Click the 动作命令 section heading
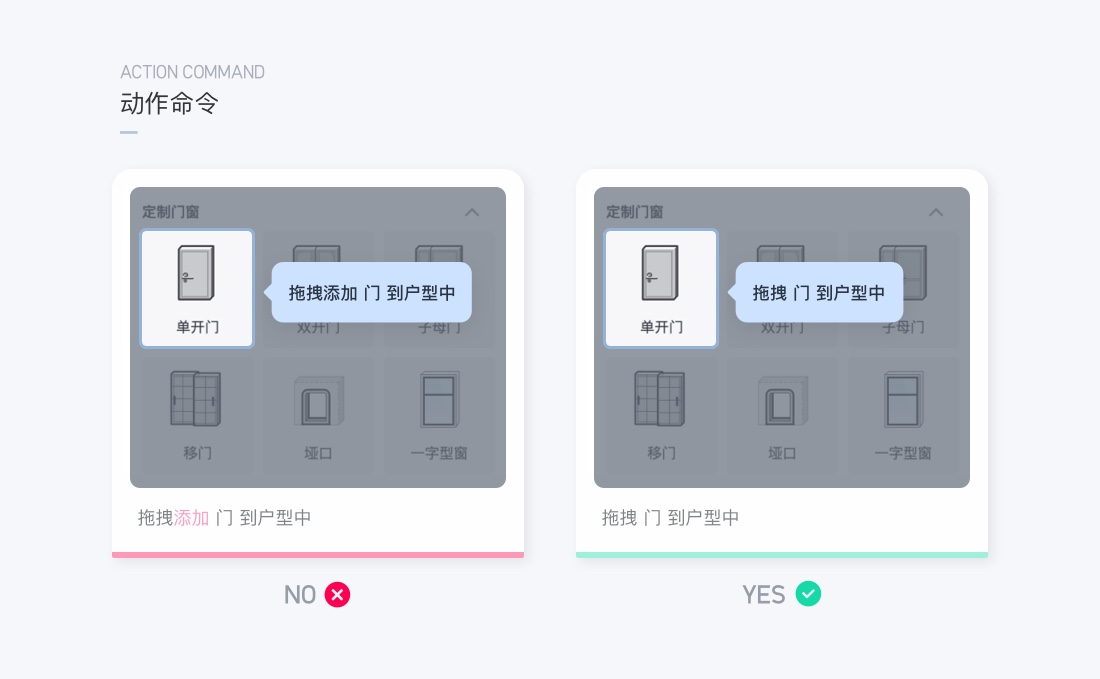 pyautogui.click(x=169, y=103)
